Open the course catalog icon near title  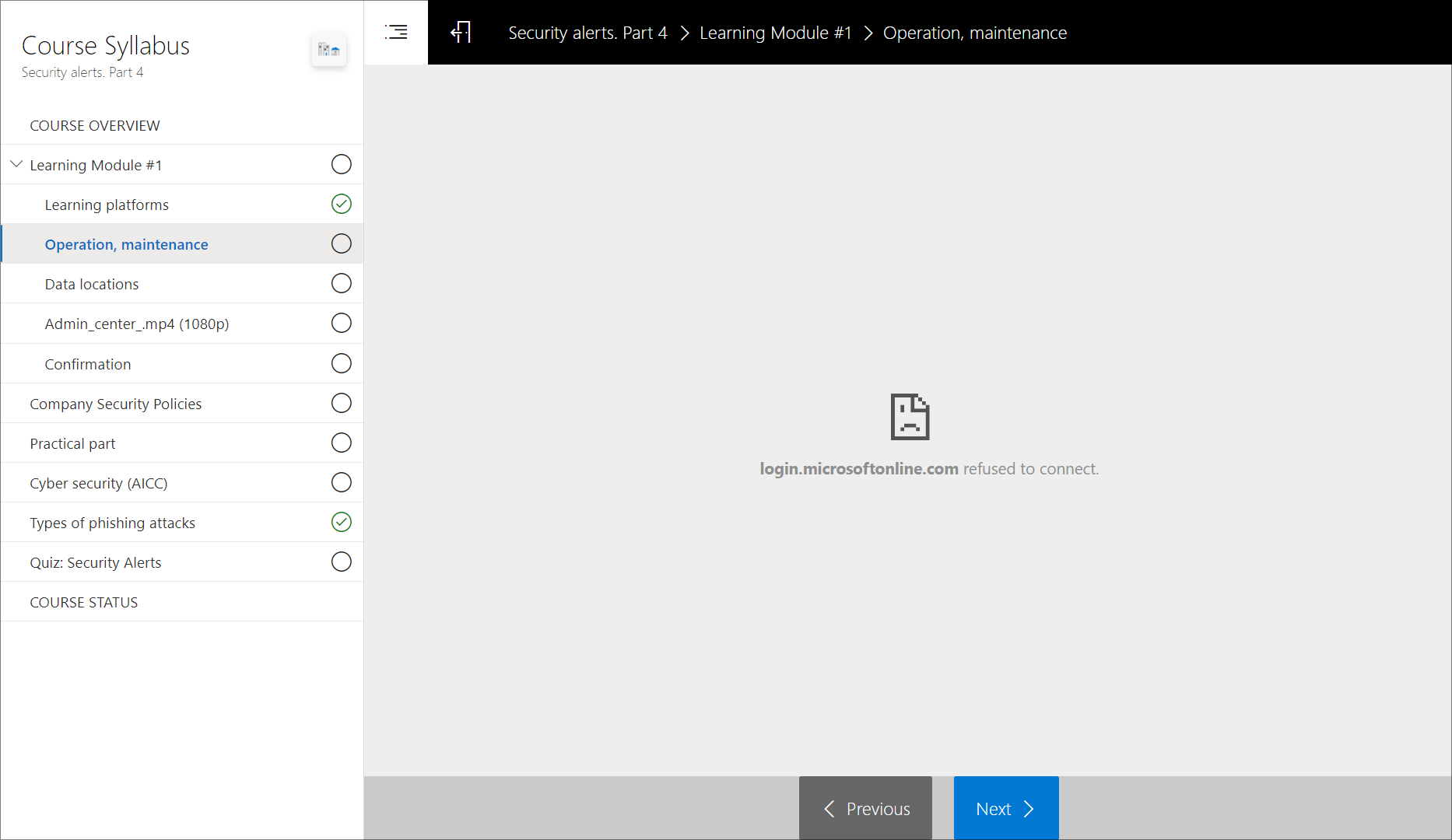click(x=328, y=50)
